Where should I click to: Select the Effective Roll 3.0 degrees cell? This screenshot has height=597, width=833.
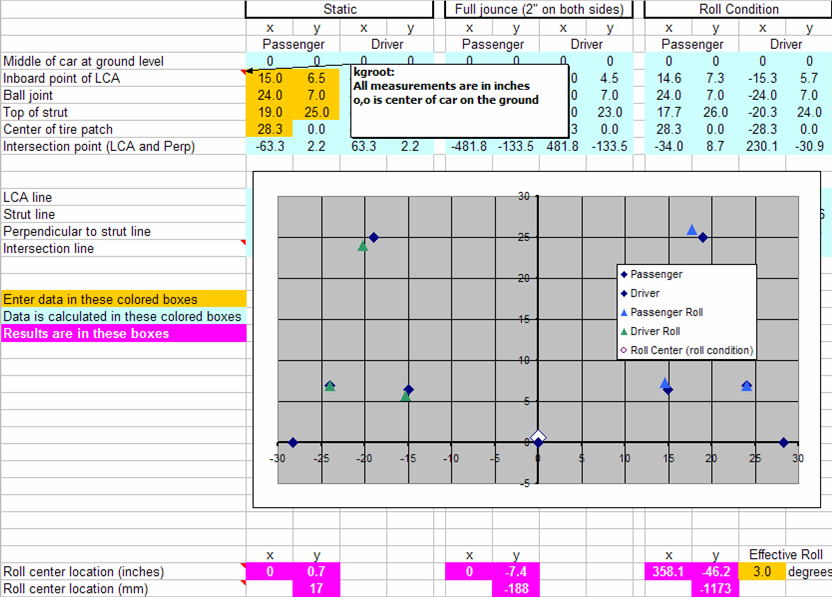(x=762, y=572)
